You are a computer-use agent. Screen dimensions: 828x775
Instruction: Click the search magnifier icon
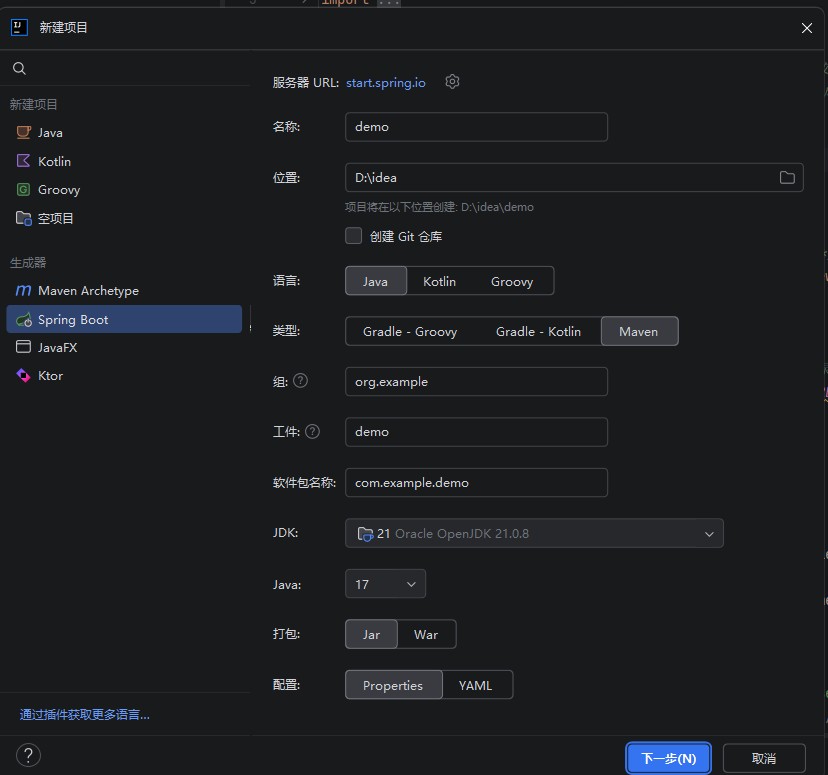[x=19, y=68]
